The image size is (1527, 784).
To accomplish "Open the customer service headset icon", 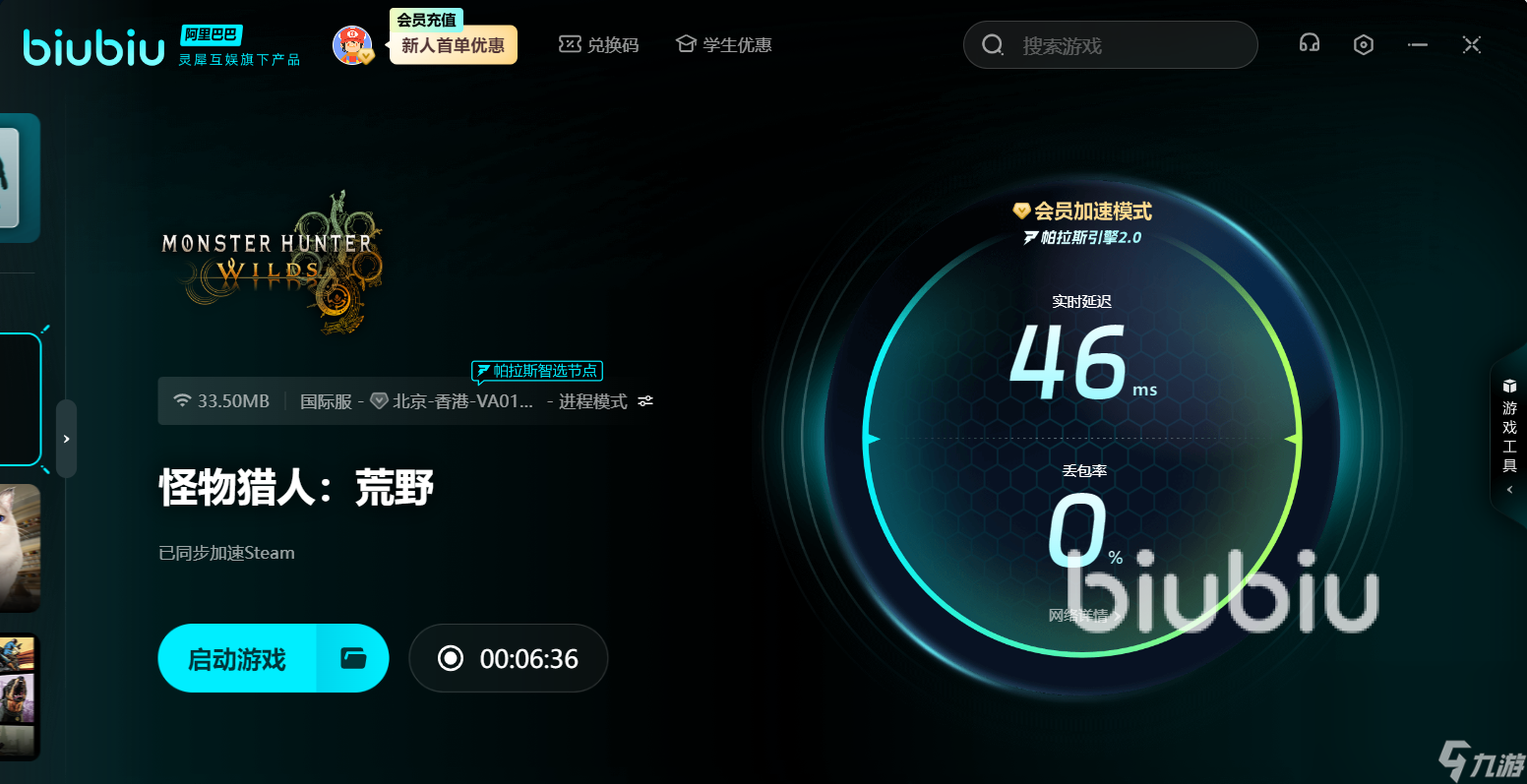I will (x=1309, y=44).
